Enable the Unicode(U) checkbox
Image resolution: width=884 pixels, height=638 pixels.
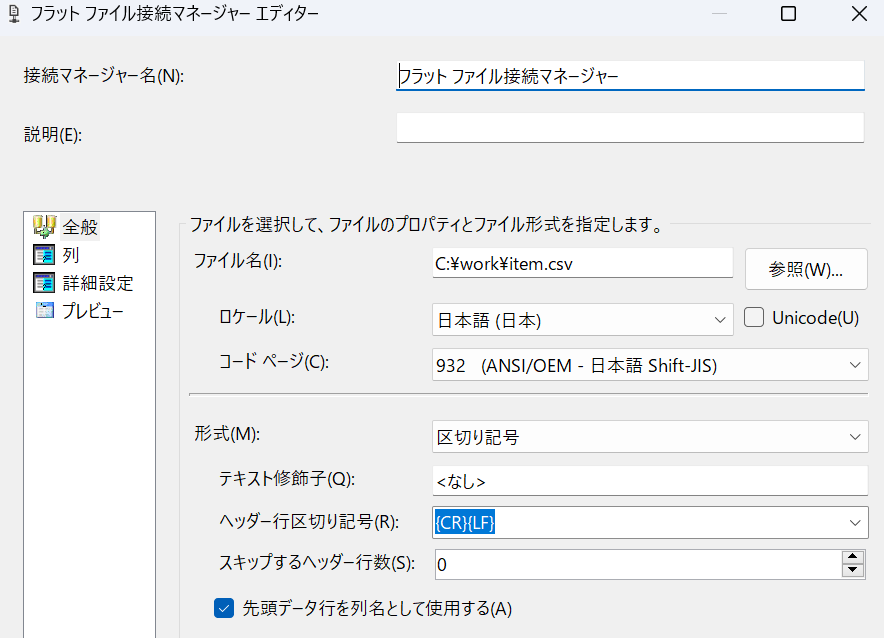click(754, 317)
